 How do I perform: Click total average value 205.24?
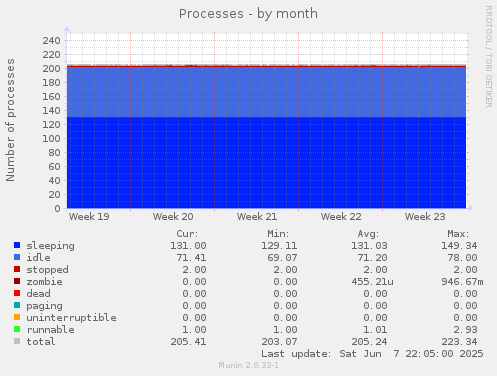[x=369, y=342]
